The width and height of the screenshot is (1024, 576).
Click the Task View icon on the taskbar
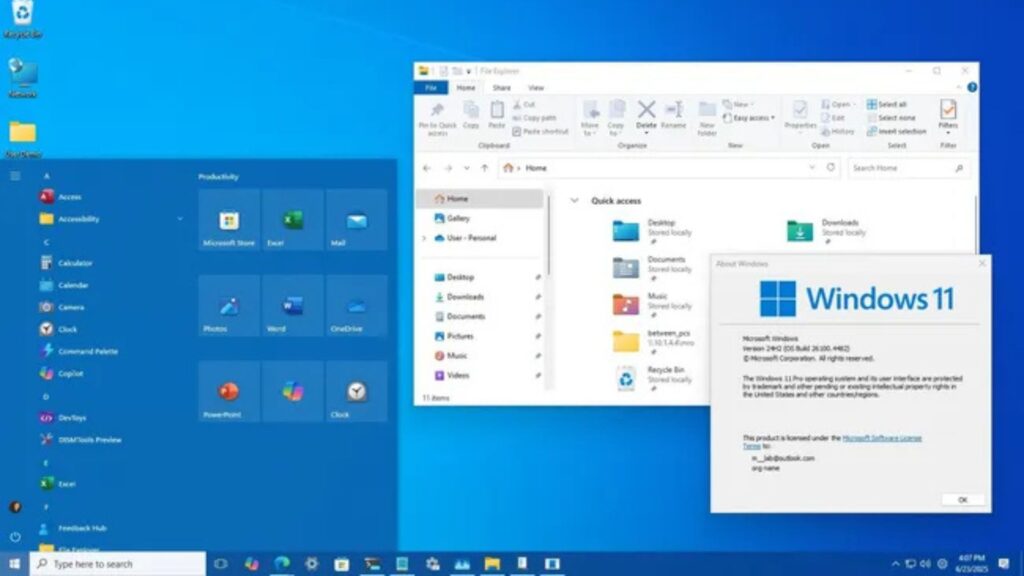221,564
